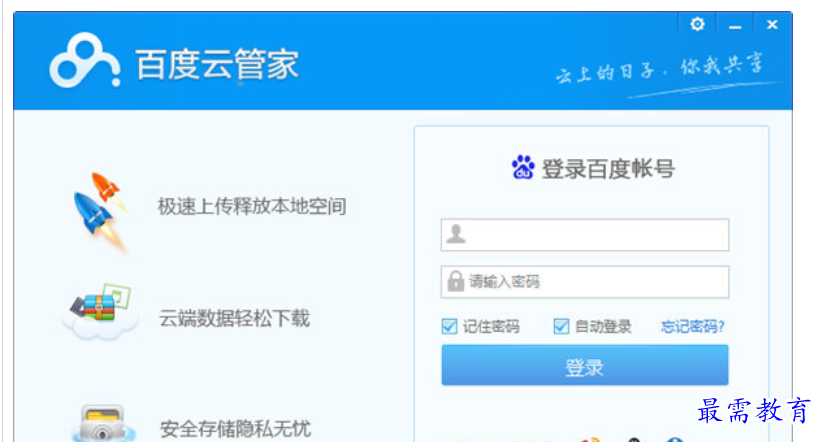Click the blue 登录 button
This screenshot has width=819, height=442.
pos(584,365)
